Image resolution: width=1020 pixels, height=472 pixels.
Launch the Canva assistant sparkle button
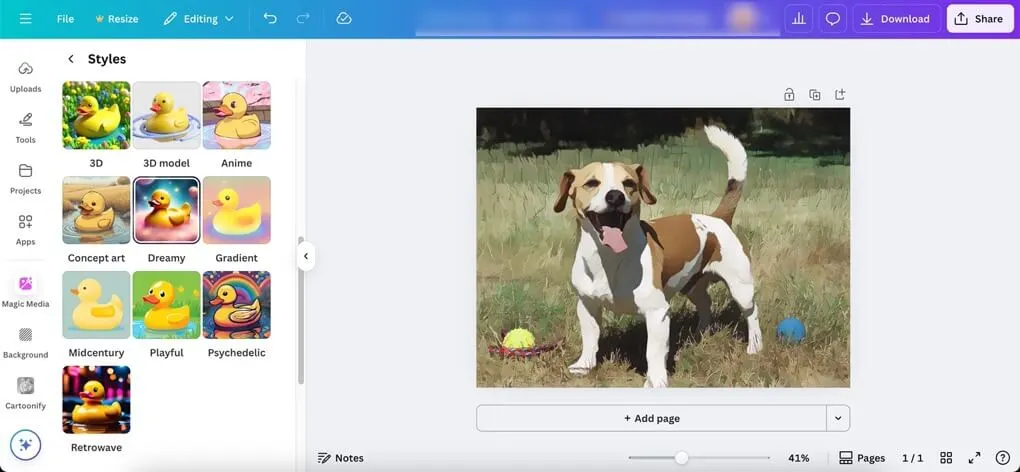[x=25, y=445]
